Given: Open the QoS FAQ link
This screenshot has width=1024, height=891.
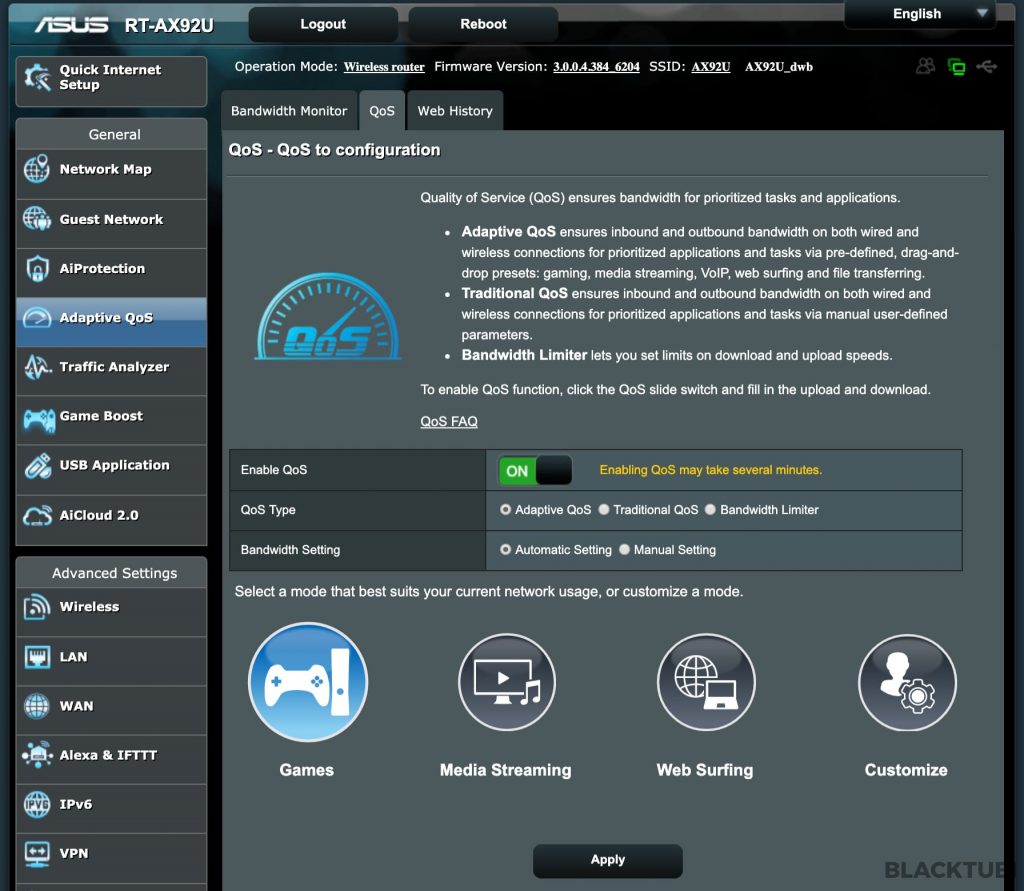Looking at the screenshot, I should pos(449,421).
